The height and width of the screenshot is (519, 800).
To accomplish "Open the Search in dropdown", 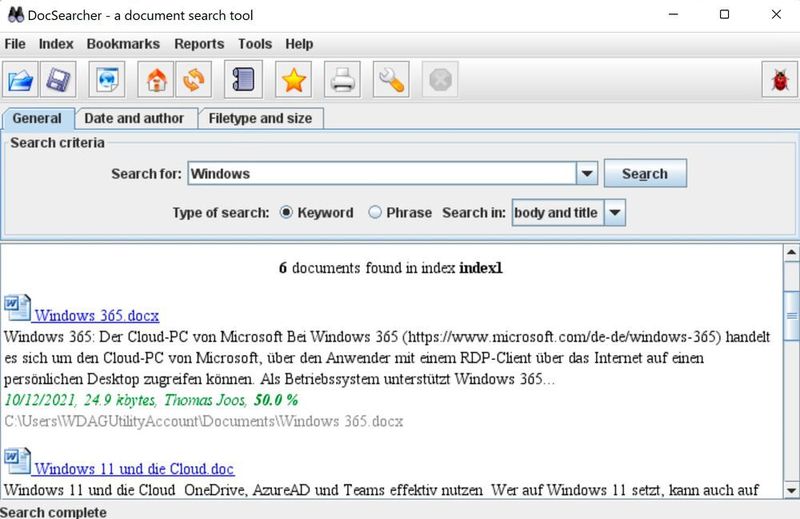I will (615, 212).
